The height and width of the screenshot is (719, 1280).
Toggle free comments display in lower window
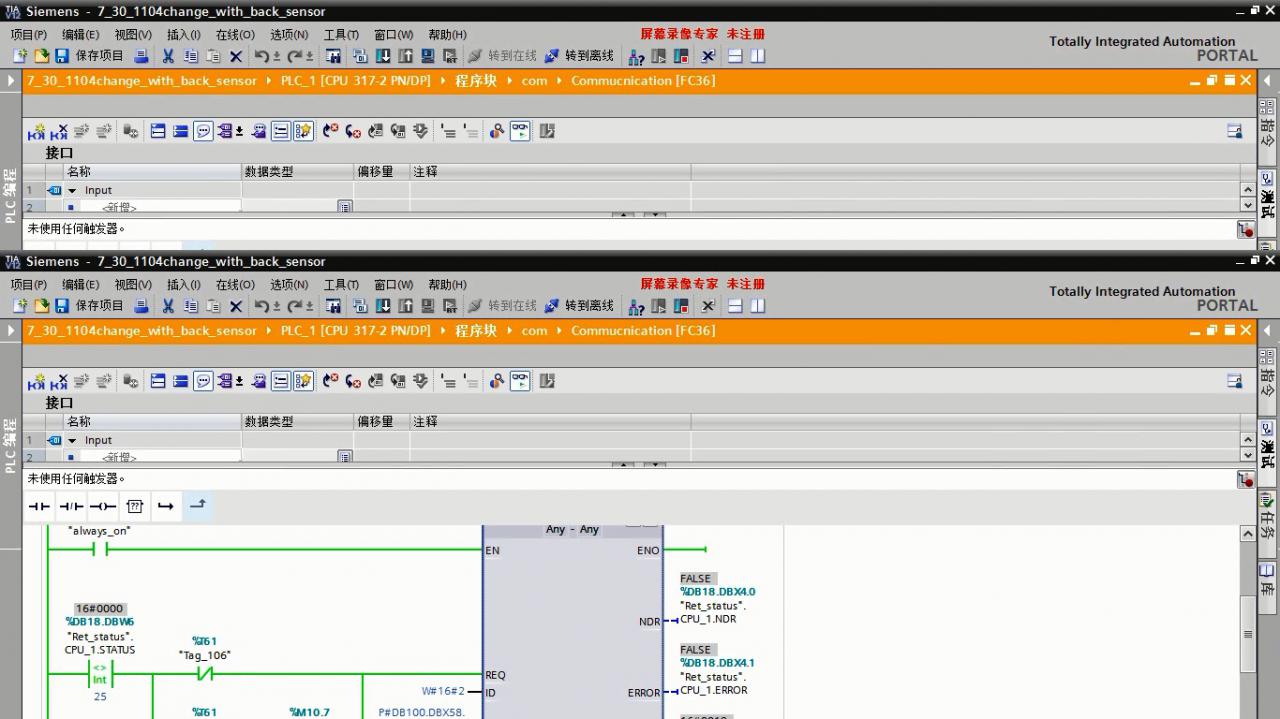point(203,381)
